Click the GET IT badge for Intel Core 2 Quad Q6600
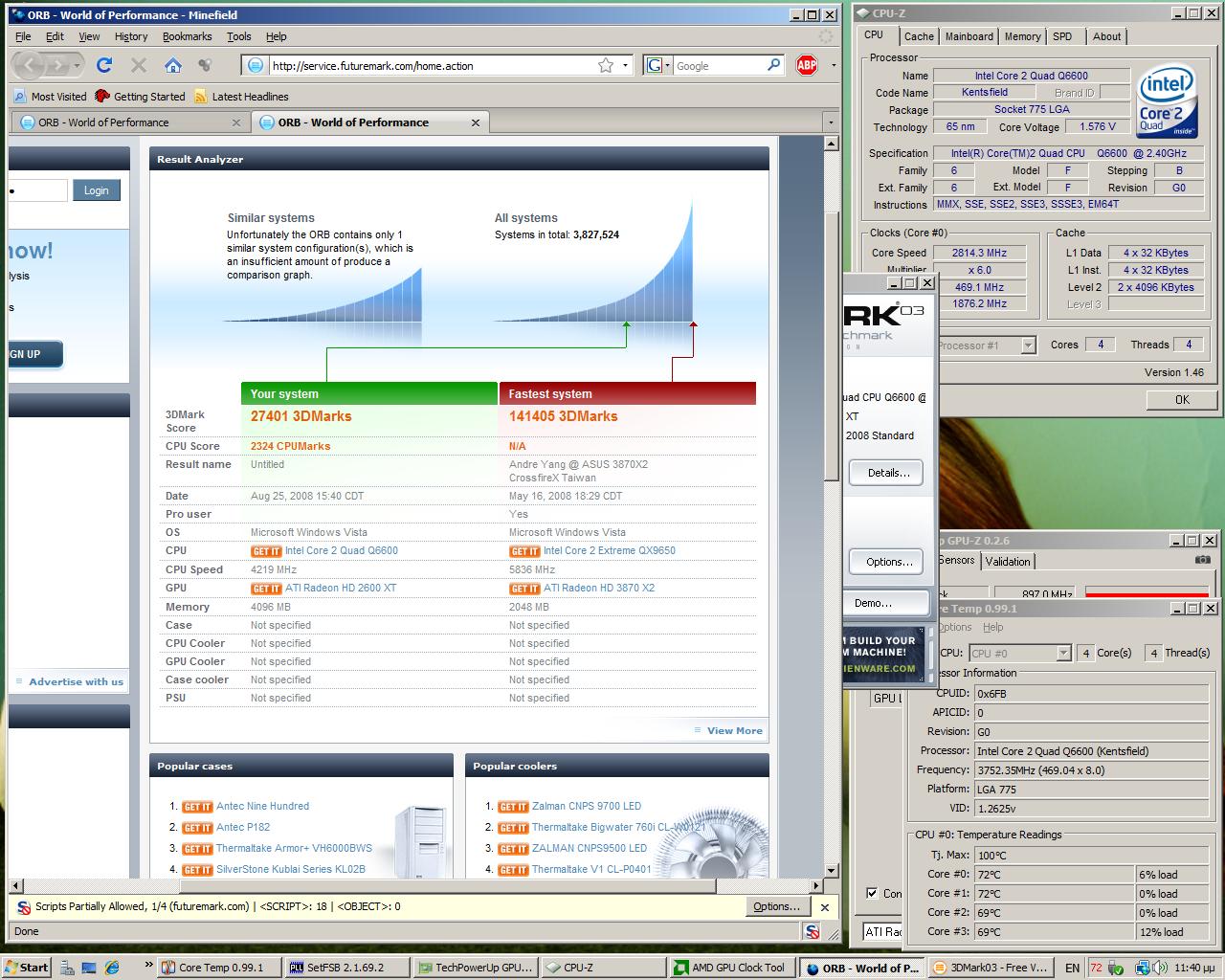 pyautogui.click(x=266, y=551)
